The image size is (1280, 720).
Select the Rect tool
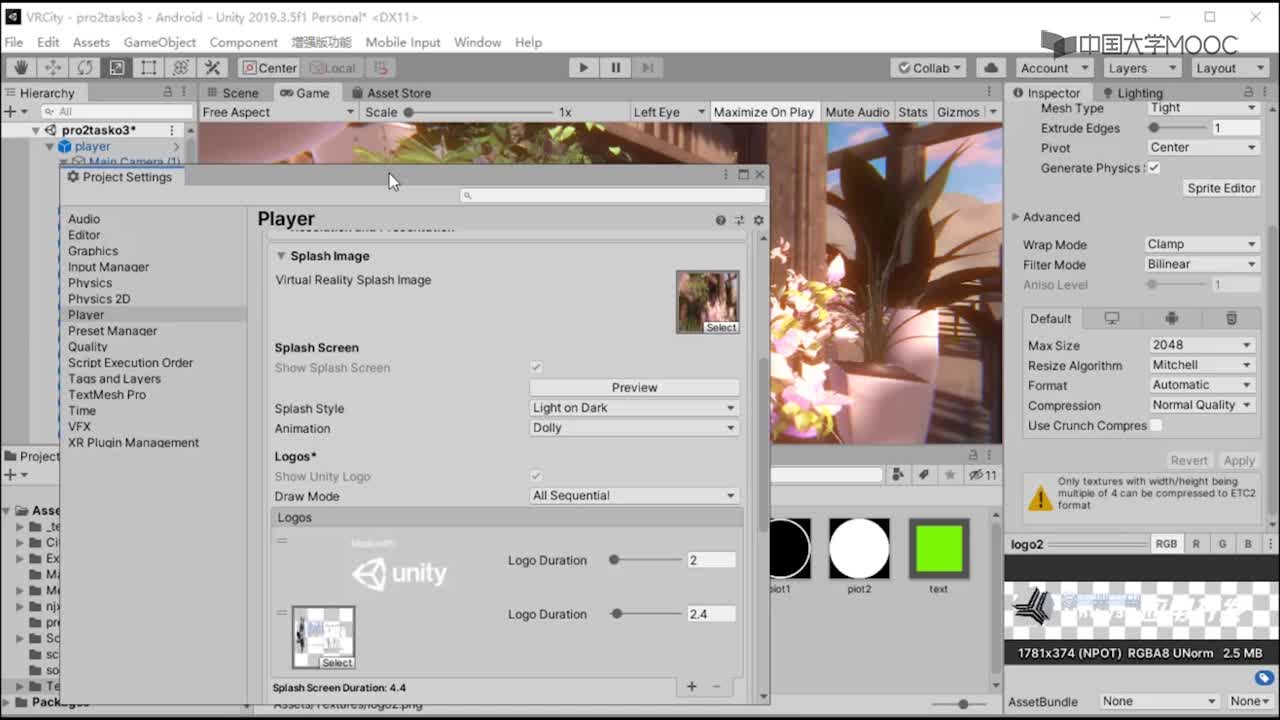tap(149, 67)
